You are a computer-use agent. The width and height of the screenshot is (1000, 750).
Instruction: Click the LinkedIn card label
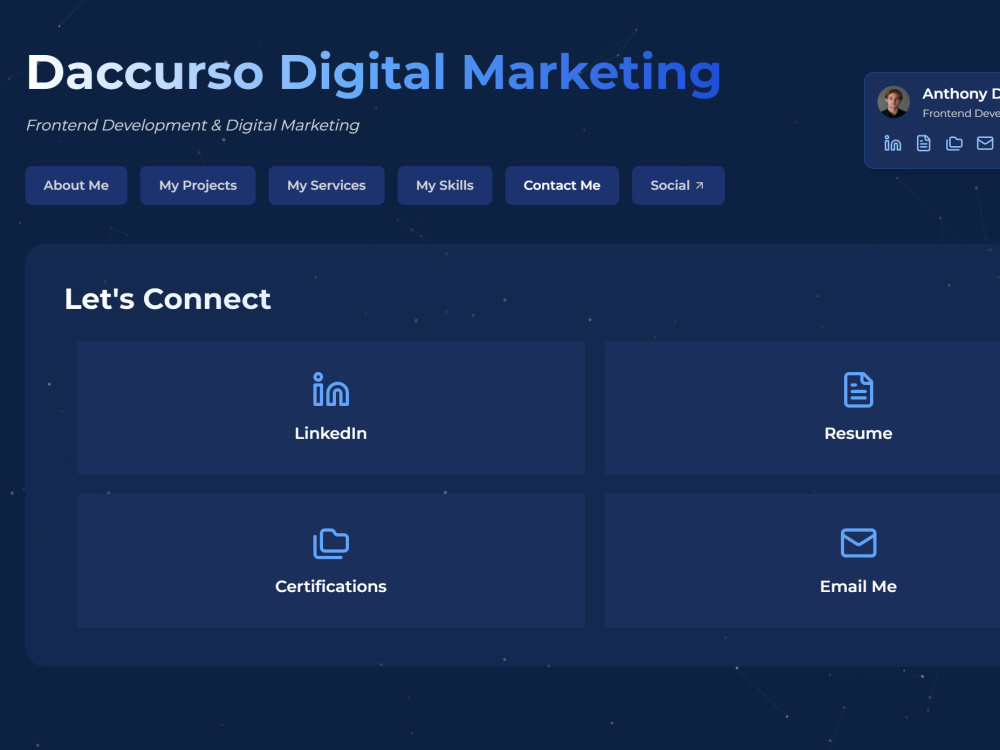[330, 434]
